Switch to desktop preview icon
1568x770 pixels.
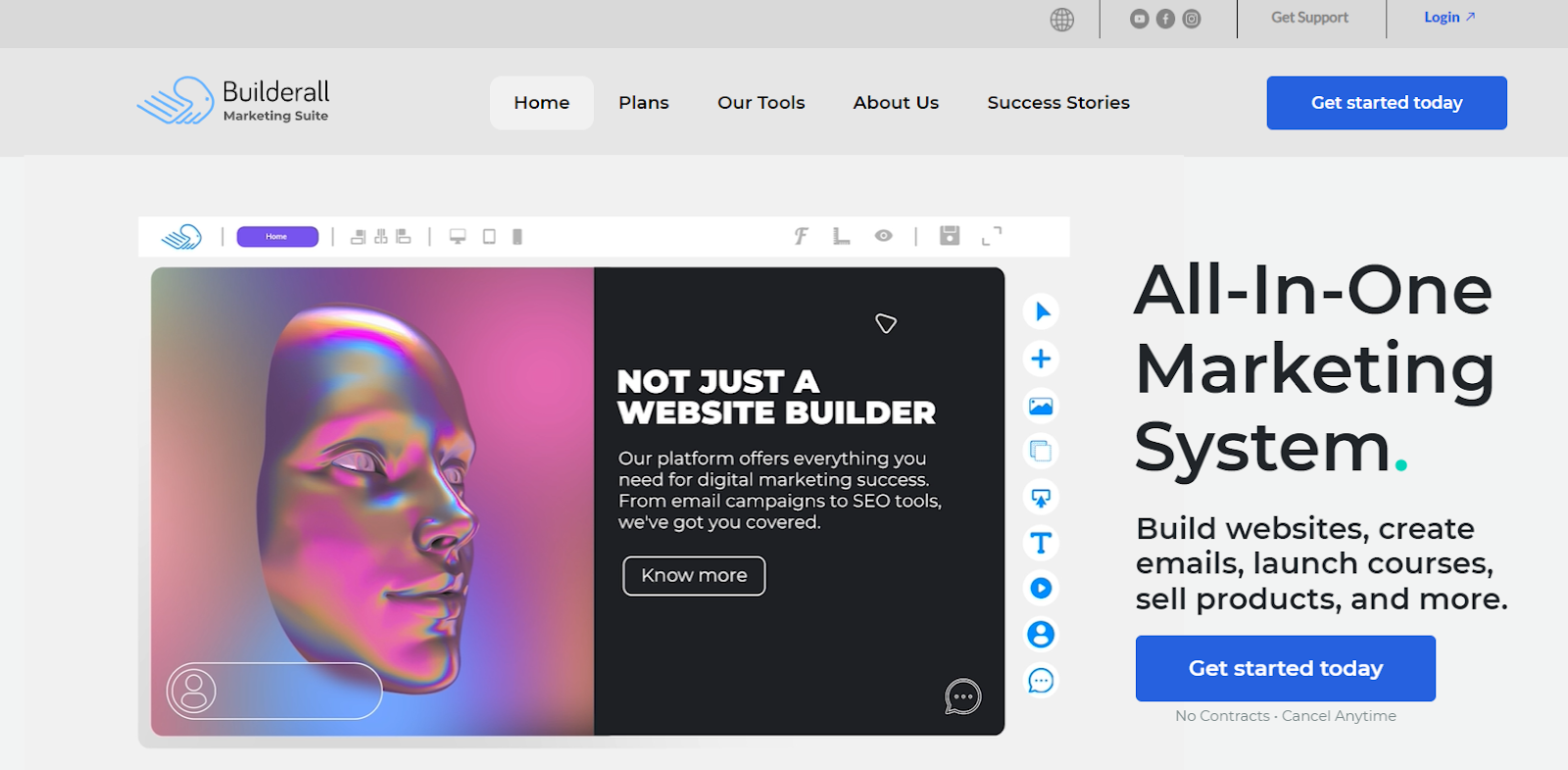(458, 236)
